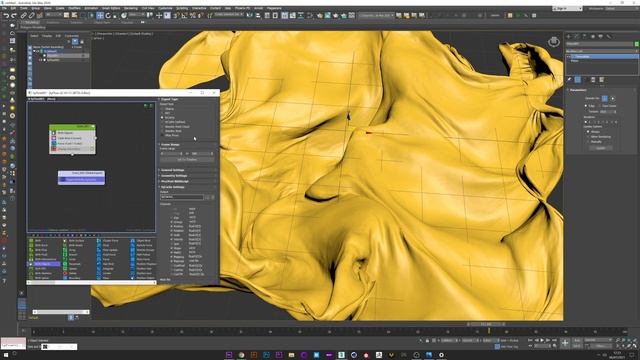This screenshot has width=640, height=360.
Task: Select Operate On Polygons icon
Action: coord(613,98)
